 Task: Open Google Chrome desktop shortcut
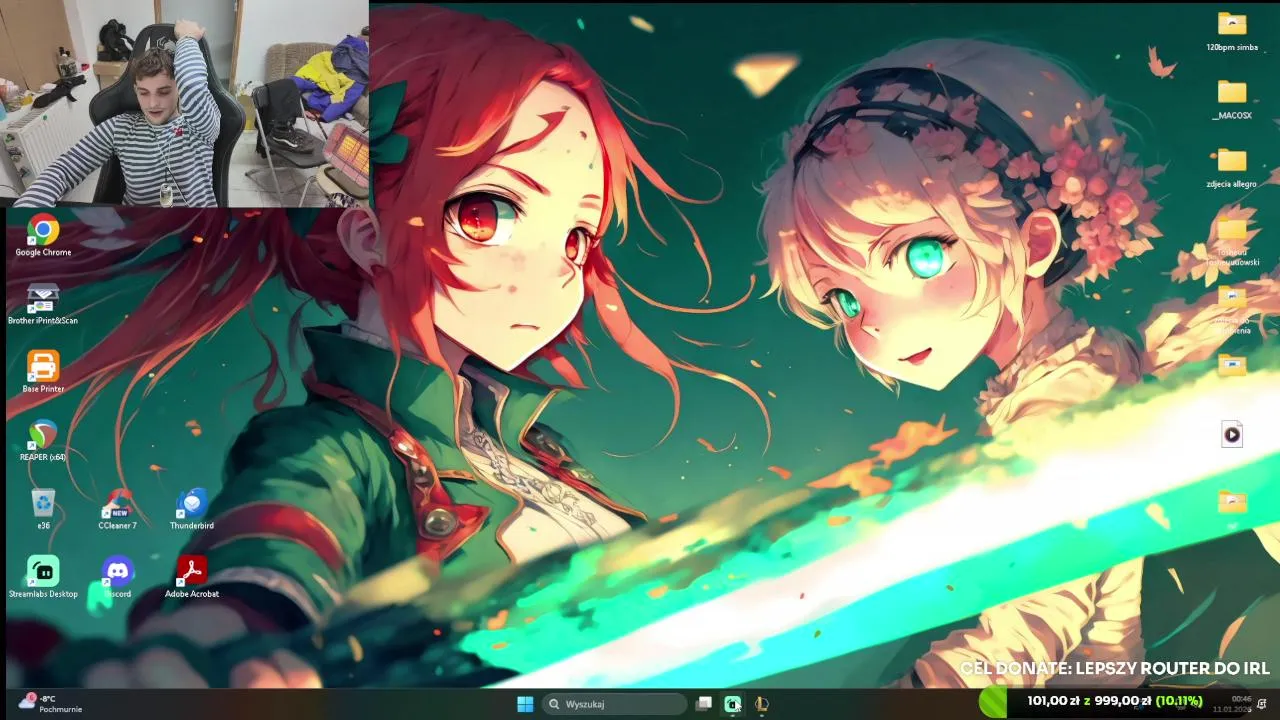click(x=43, y=236)
